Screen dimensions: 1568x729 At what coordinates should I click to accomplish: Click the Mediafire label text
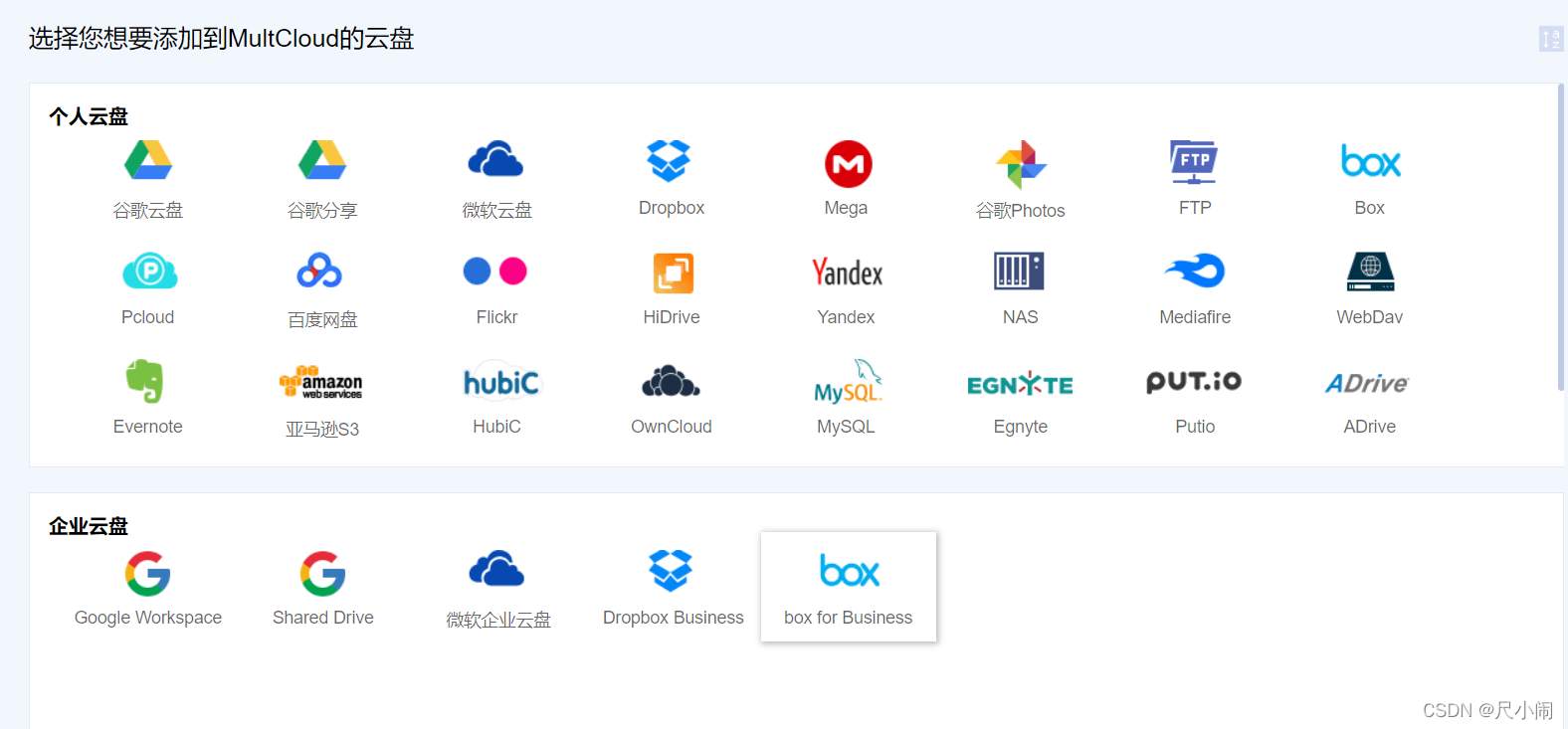tap(1195, 317)
